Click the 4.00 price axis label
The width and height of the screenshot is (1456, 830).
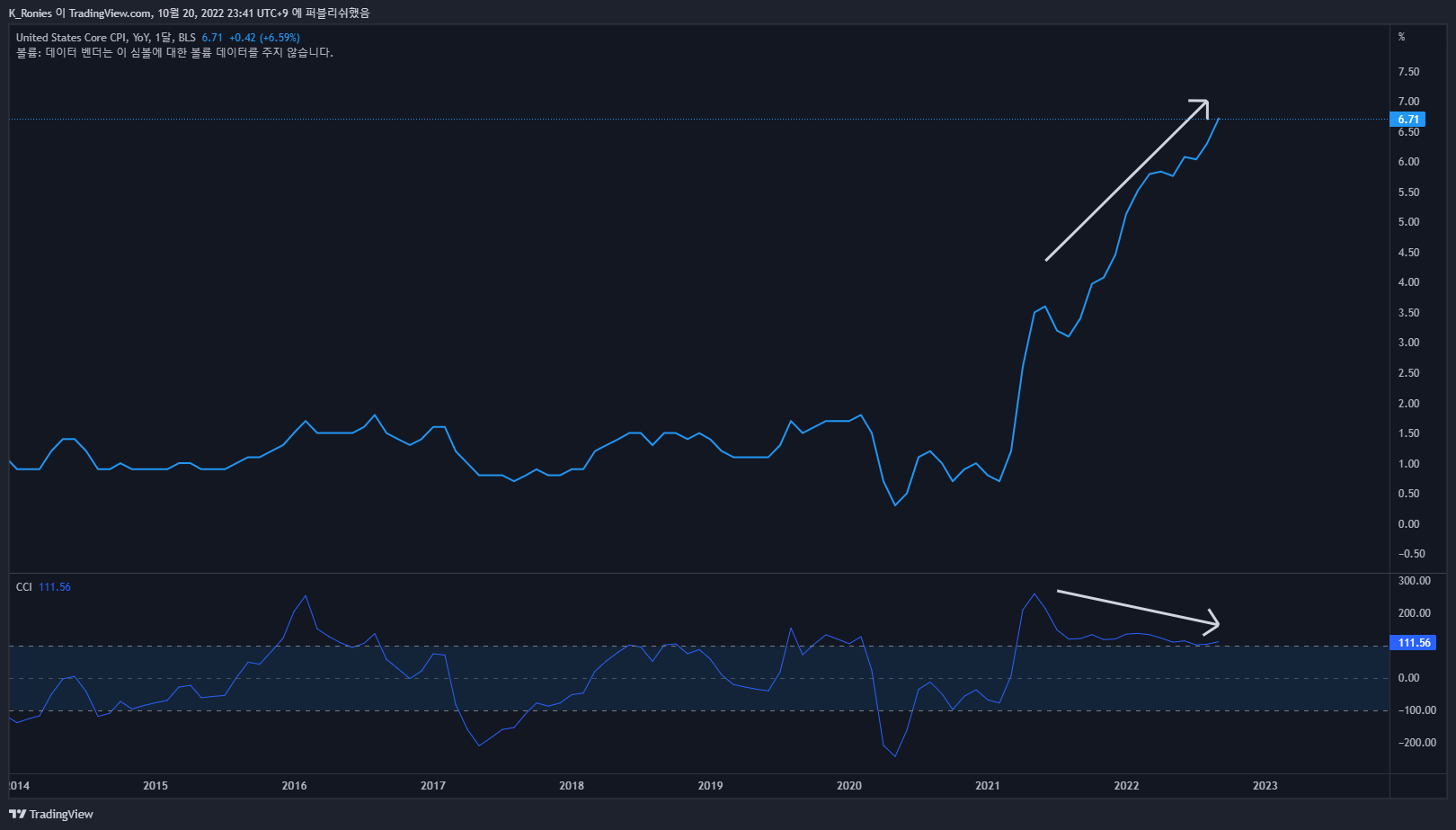tap(1408, 282)
